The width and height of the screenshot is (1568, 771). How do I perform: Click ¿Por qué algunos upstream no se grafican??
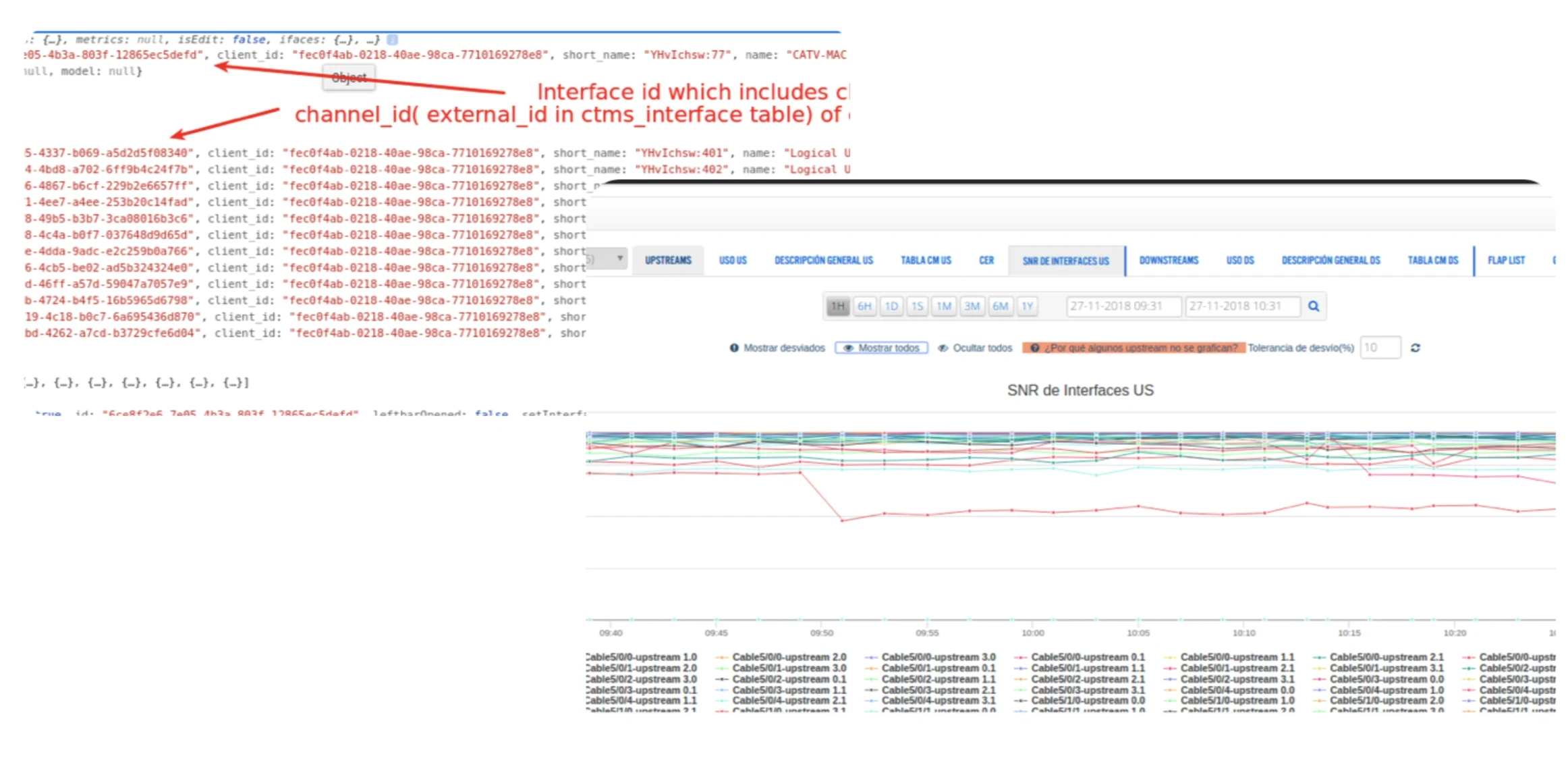point(1140,348)
